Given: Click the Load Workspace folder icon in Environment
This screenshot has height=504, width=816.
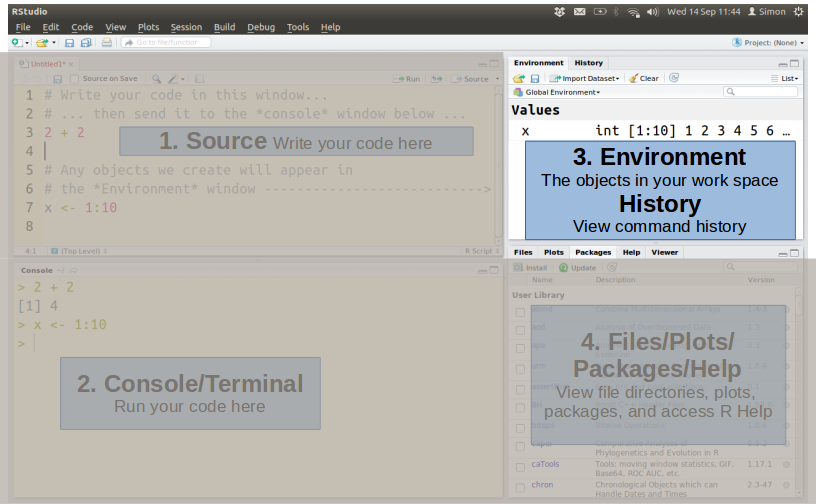Looking at the screenshot, I should 519,78.
